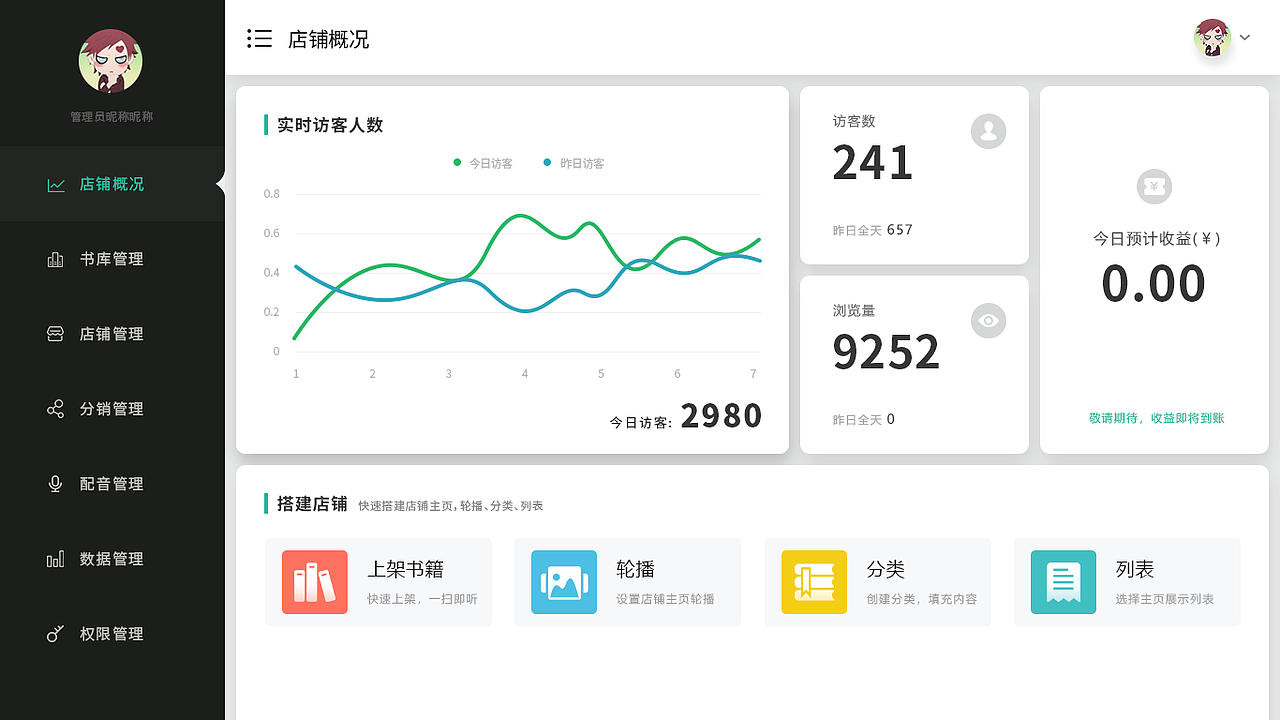Open 分销管理 in the sidebar
The height and width of the screenshot is (720, 1280).
coord(112,409)
